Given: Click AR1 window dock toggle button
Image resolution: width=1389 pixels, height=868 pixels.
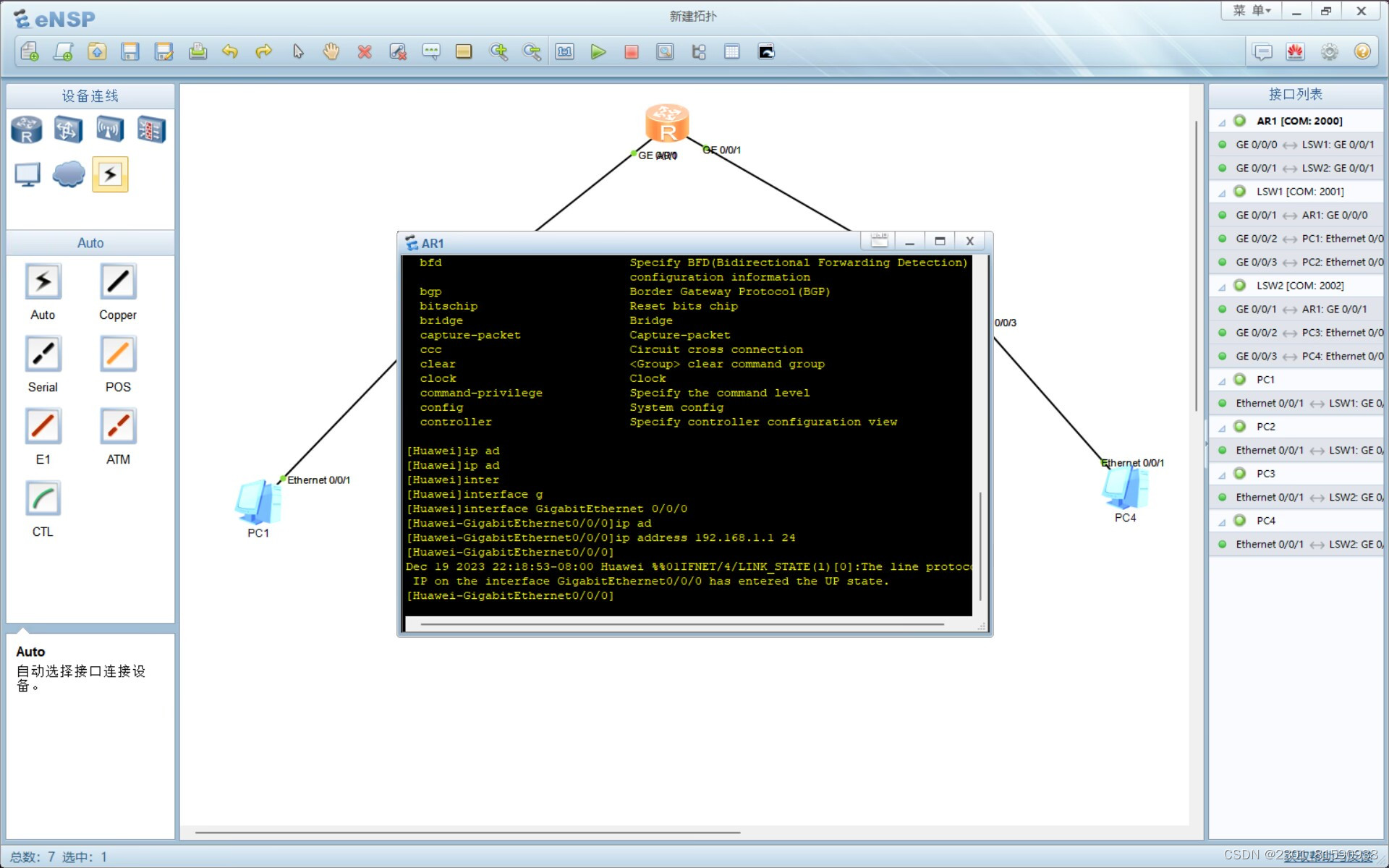Looking at the screenshot, I should click(879, 241).
